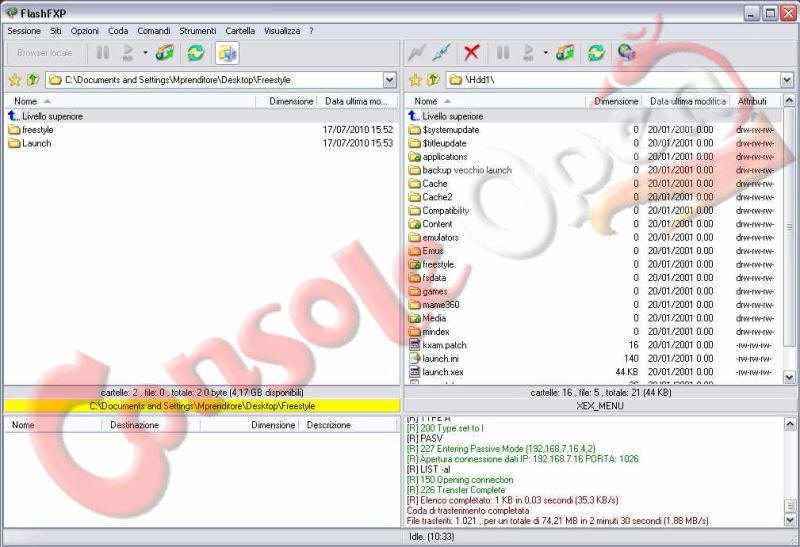Open dropdown arrow beside remote transfer icon
The height and width of the screenshot is (547, 800).
click(545, 53)
